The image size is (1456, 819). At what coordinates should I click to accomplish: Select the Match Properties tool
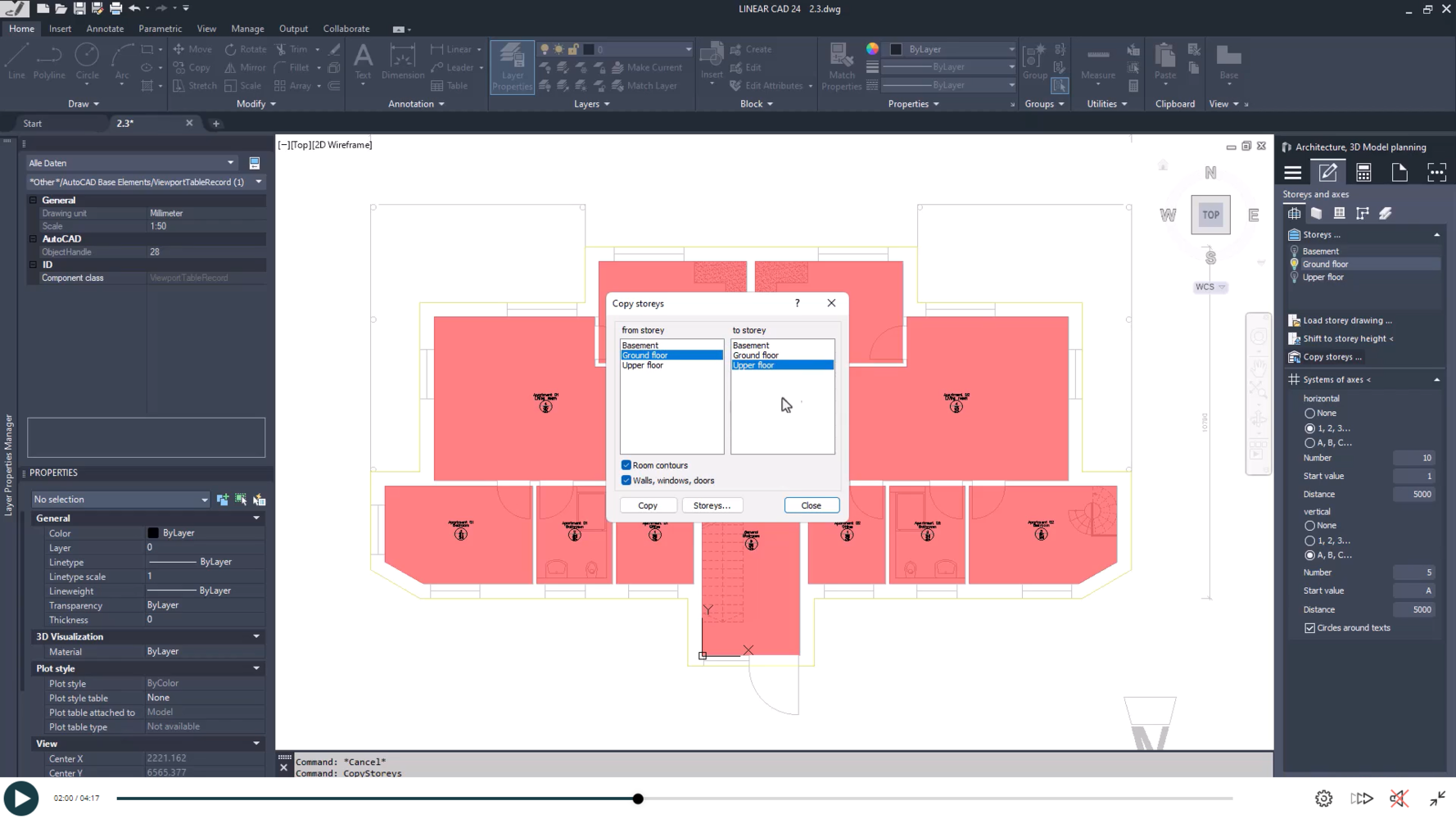click(x=841, y=66)
